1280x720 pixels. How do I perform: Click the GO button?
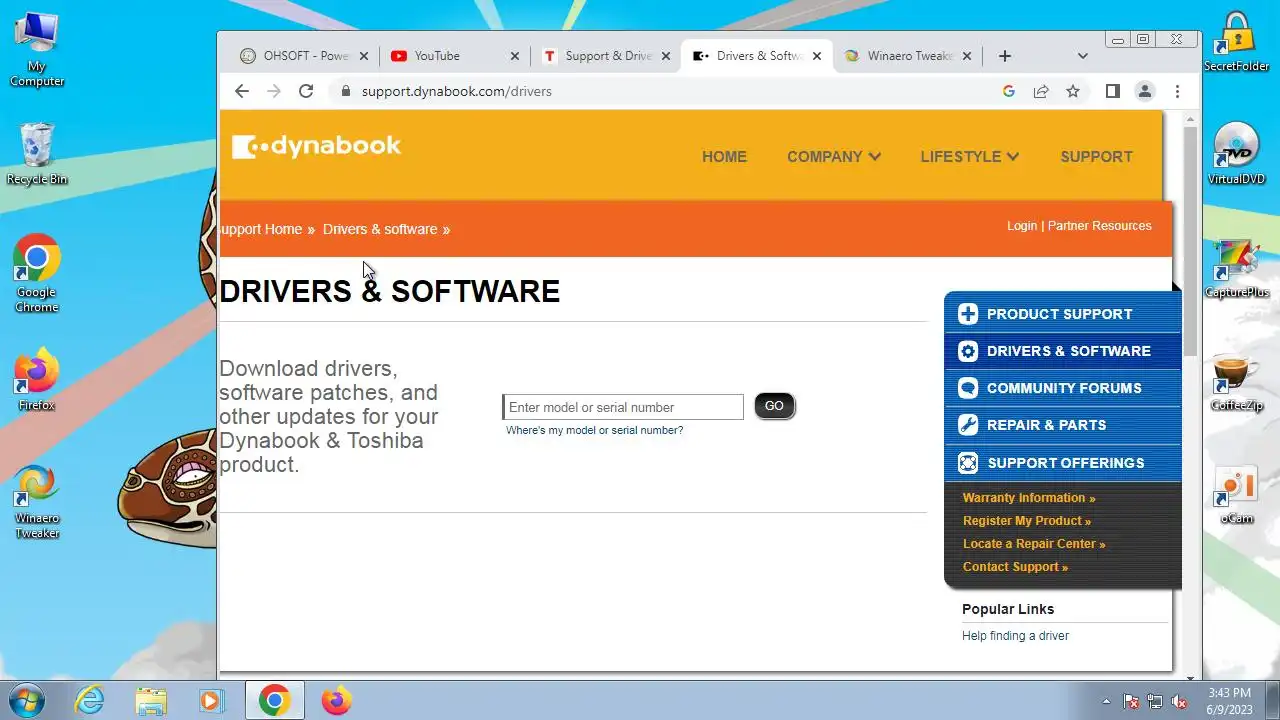(x=774, y=406)
